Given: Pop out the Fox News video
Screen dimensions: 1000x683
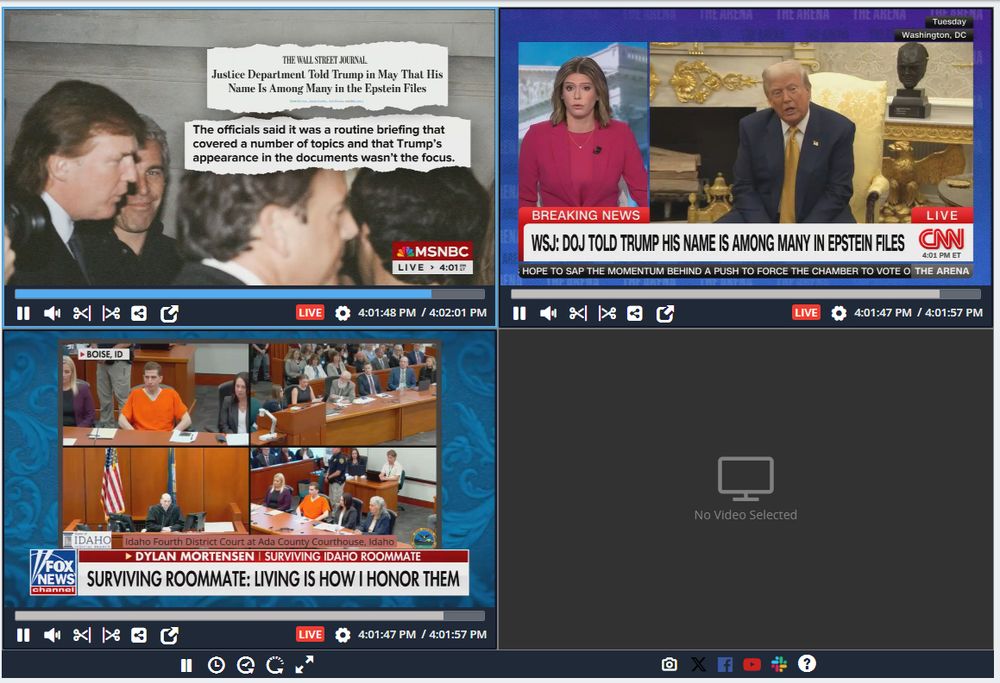Looking at the screenshot, I should click(x=169, y=635).
